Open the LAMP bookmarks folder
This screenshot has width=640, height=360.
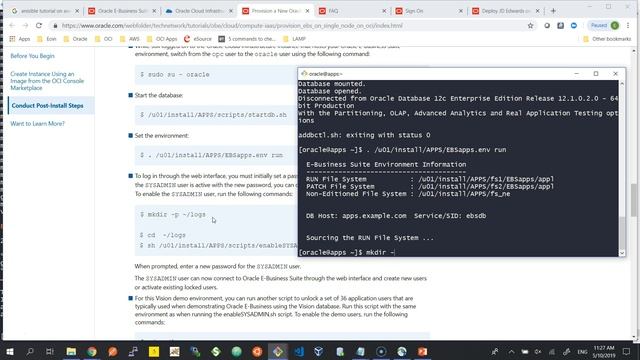(294, 39)
